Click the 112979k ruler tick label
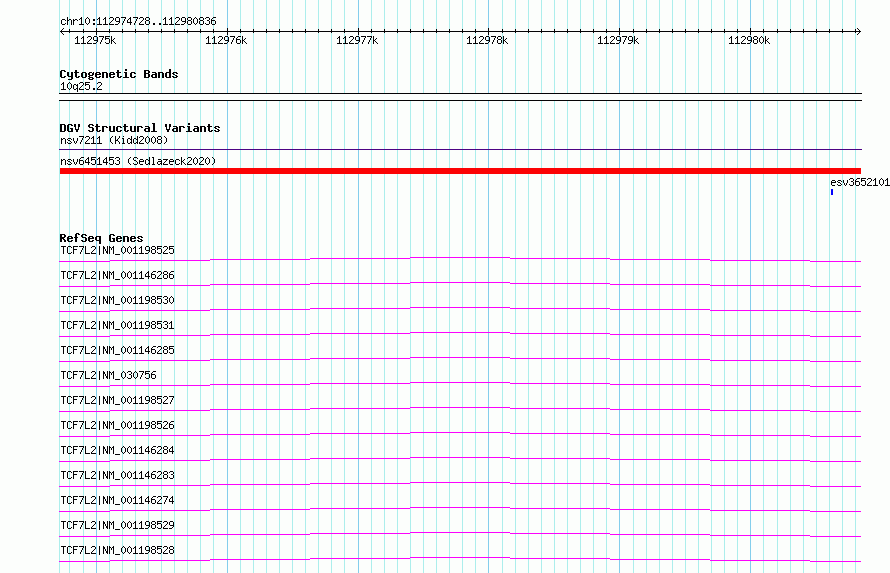The height and width of the screenshot is (573, 890). 618,40
